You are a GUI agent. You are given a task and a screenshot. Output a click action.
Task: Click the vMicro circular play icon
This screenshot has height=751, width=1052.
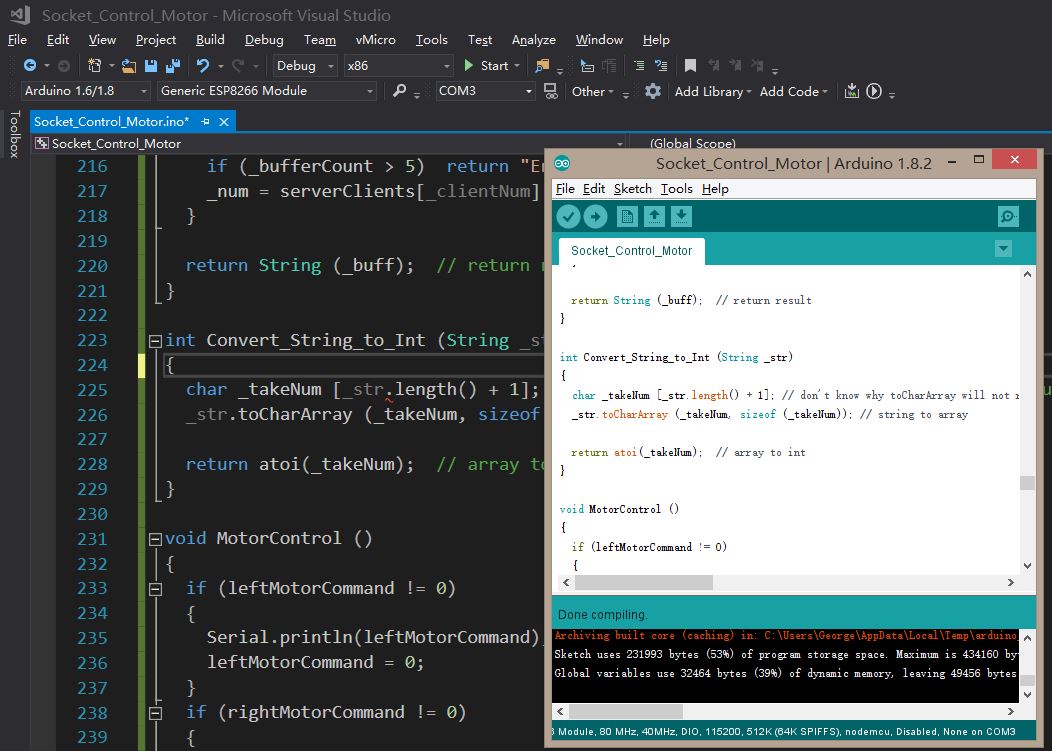tap(874, 91)
